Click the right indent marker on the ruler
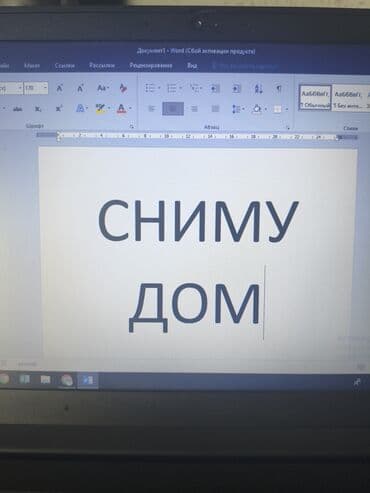 [x=338, y=137]
